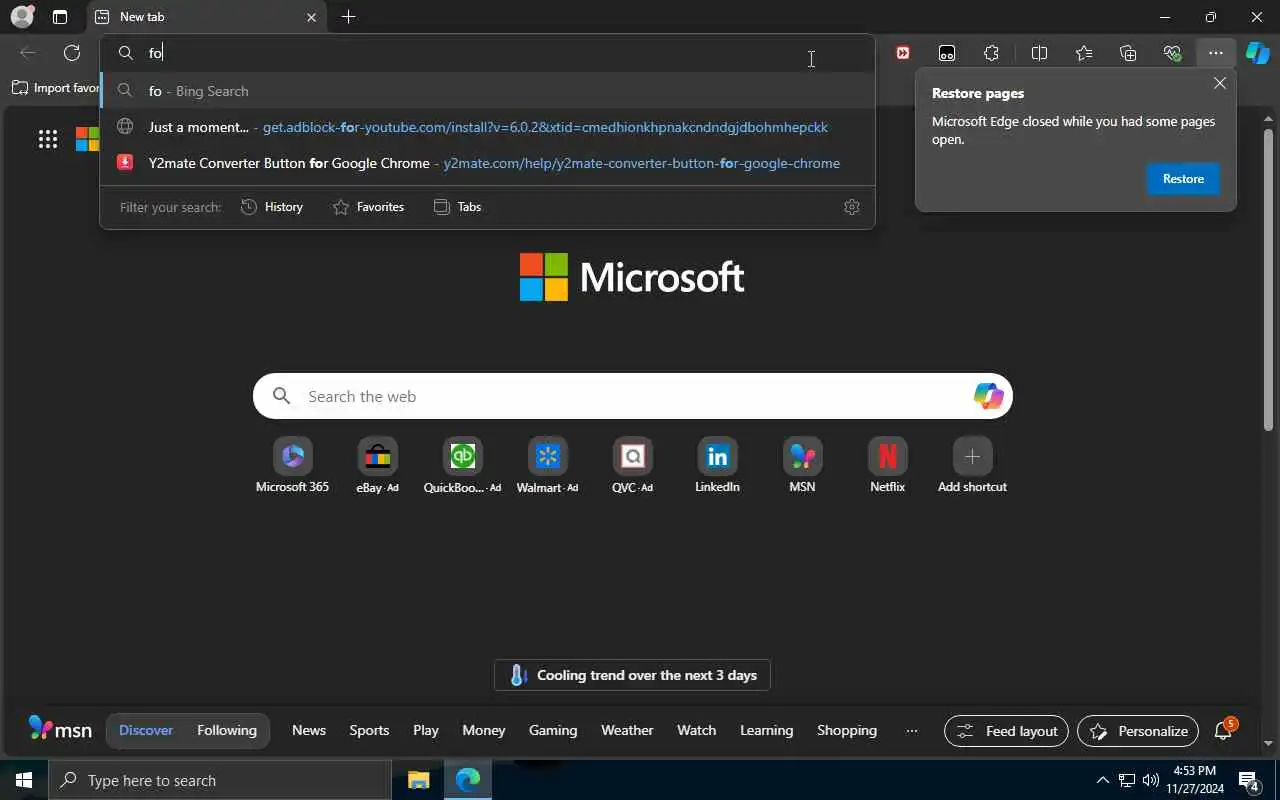Screen dimensions: 1280x800
Task: Filter suggestions by Tabs
Action: pos(458,207)
